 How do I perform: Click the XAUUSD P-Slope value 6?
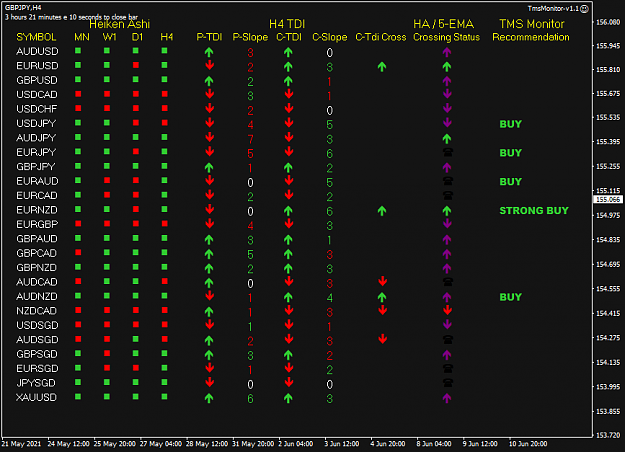pos(250,399)
